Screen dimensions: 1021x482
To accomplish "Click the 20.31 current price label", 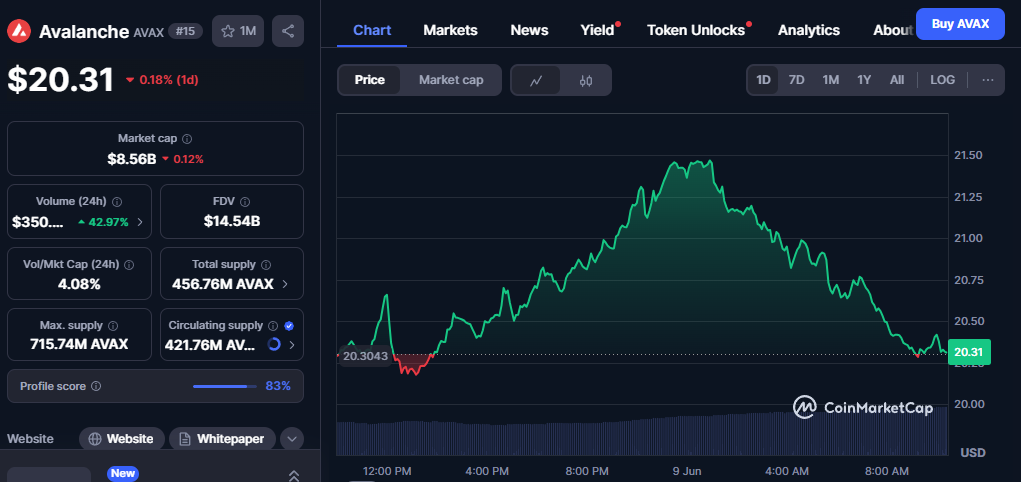I will coord(969,352).
